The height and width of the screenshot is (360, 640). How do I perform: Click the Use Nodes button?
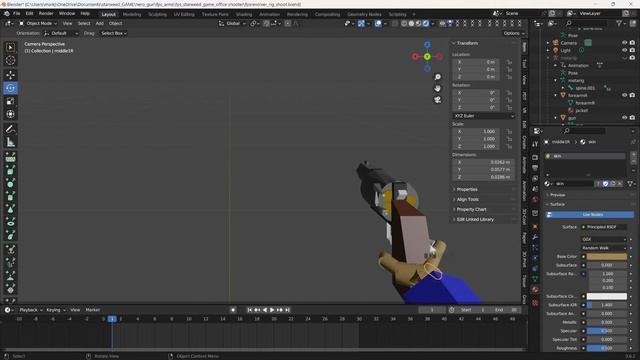pos(590,215)
